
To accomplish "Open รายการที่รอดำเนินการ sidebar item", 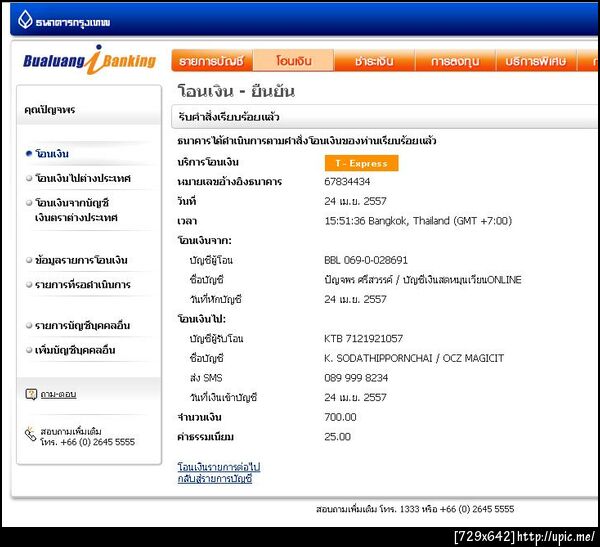I will coord(83,285).
